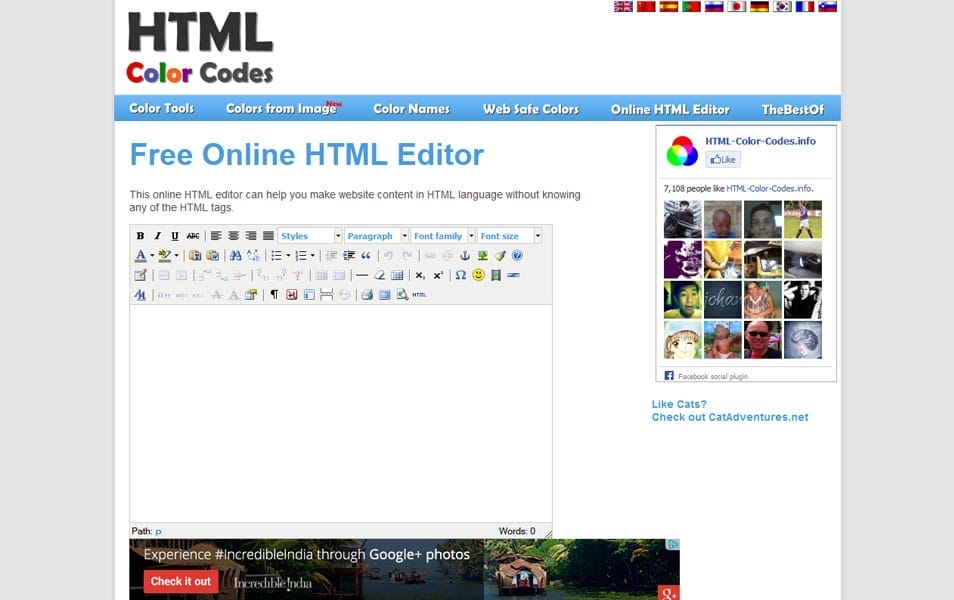Toggle superscript formatting
This screenshot has height=600, width=954.
(x=437, y=275)
